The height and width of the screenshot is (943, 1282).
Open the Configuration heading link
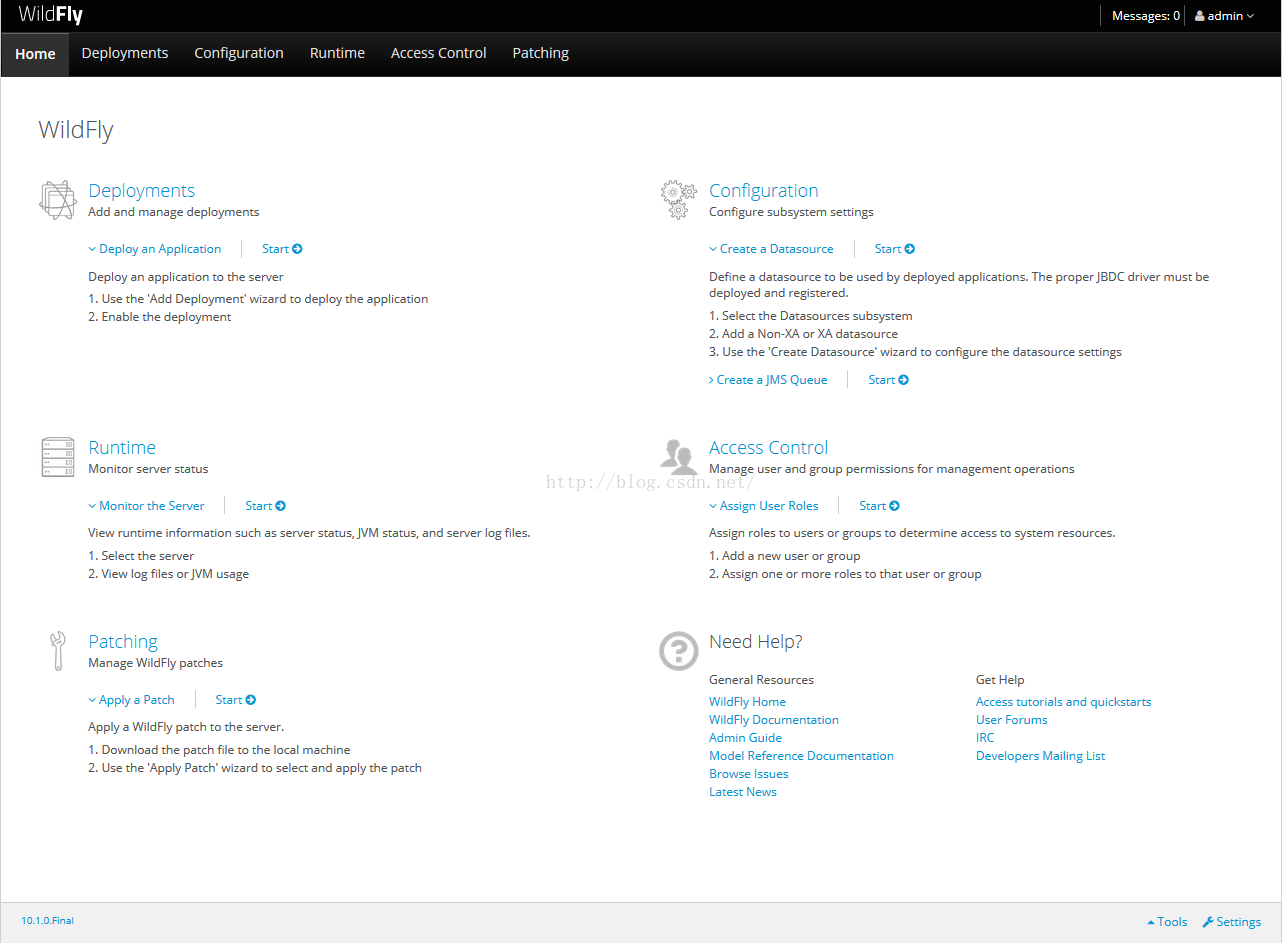tap(764, 191)
